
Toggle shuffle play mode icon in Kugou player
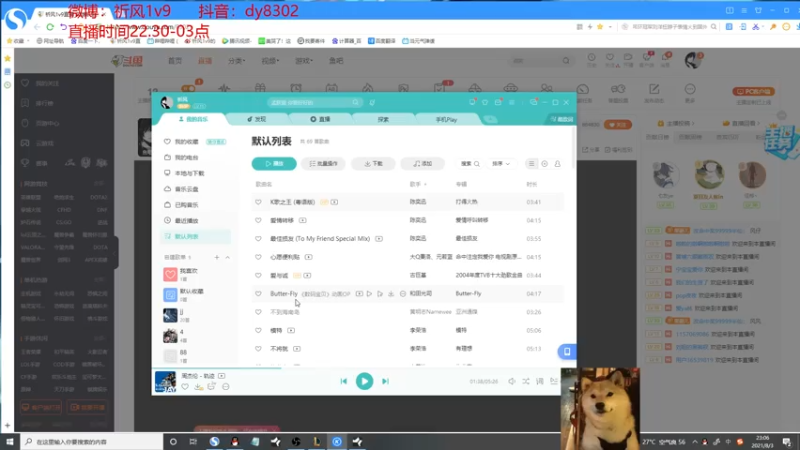[x=526, y=381]
